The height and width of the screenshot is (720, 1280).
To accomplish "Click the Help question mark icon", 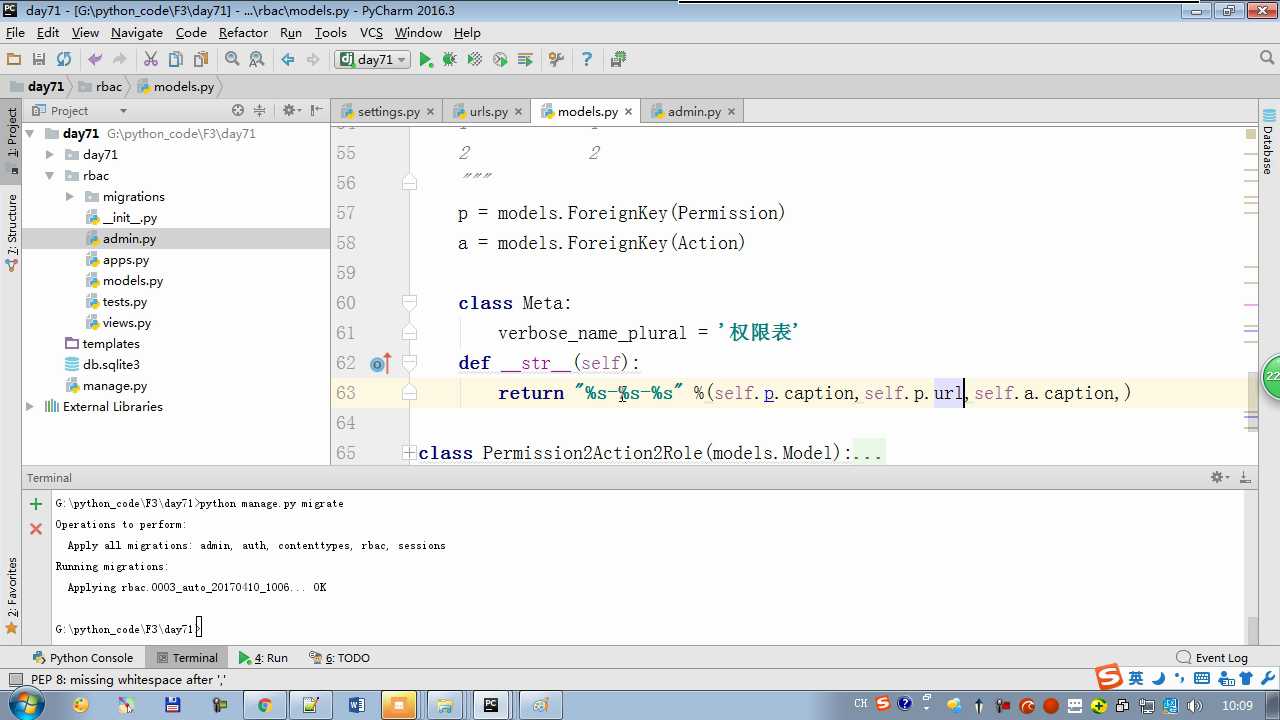I will [x=587, y=60].
